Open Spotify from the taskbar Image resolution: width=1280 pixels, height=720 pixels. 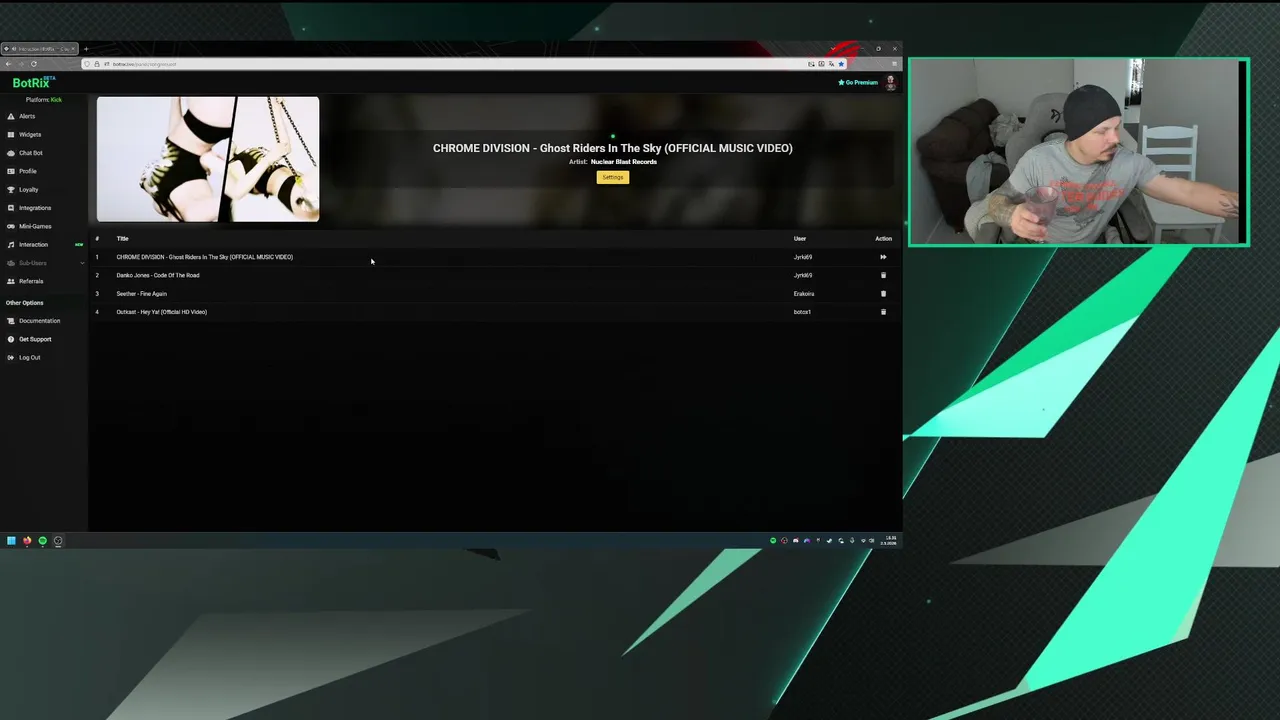[42, 541]
